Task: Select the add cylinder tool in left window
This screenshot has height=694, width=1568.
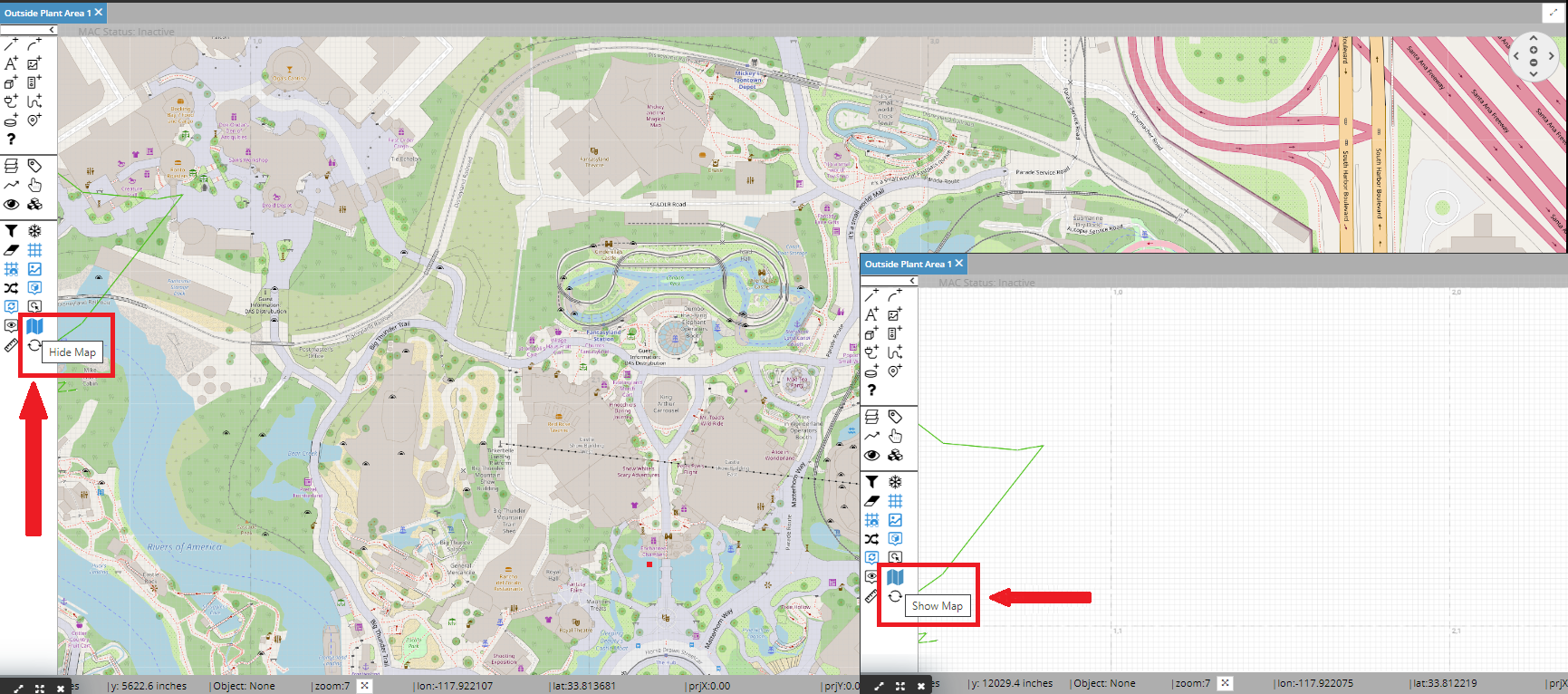Action: click(x=11, y=120)
